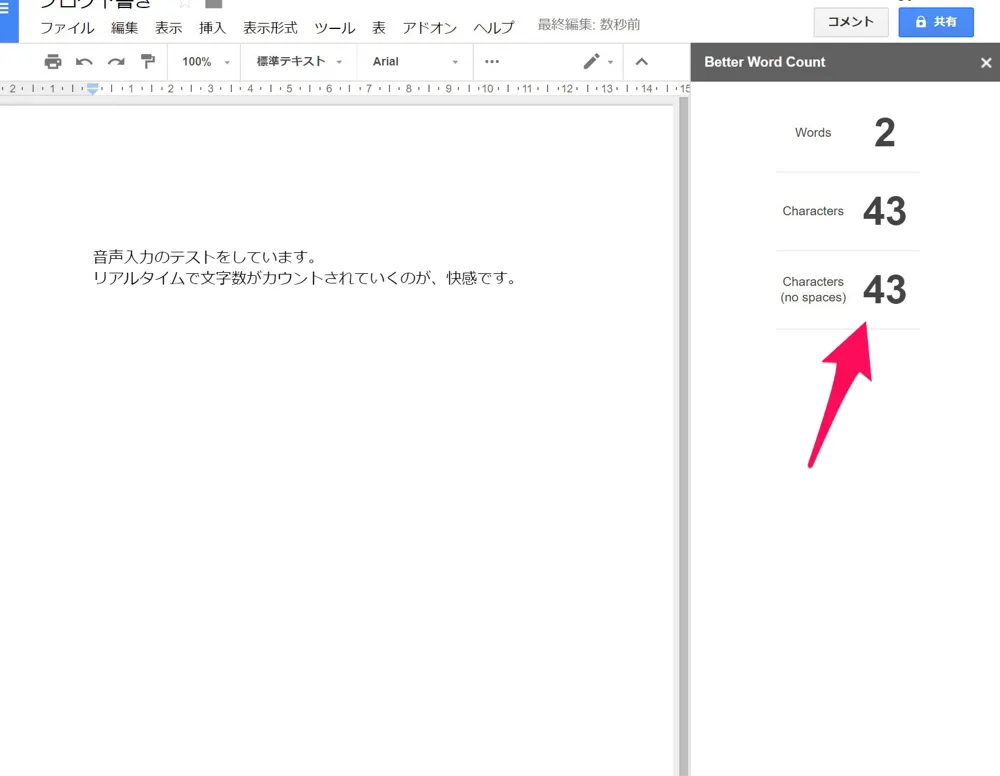The width and height of the screenshot is (1000, 776).
Task: Open the 標準テキスト style dropdown
Action: pos(299,62)
